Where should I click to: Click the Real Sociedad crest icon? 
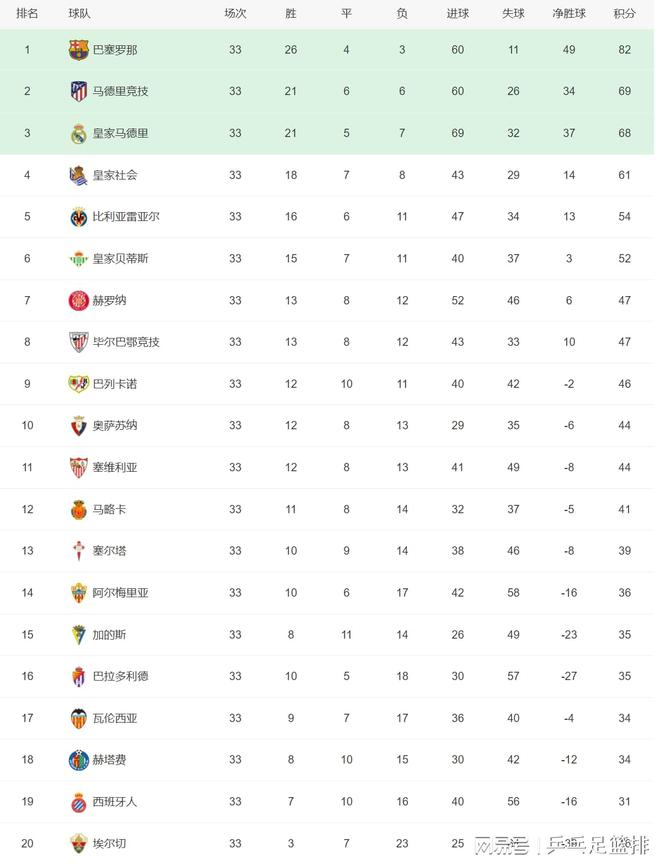click(x=78, y=175)
